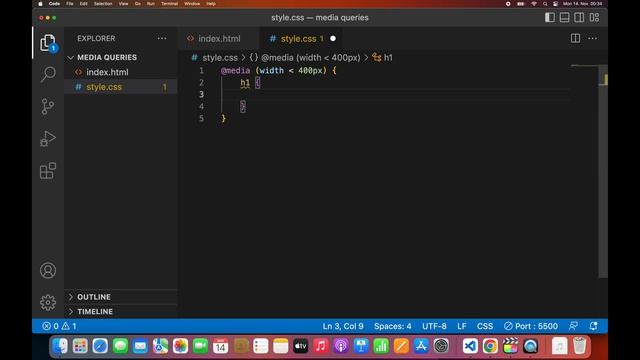Open Final Cut Pro from the dock
The height and width of the screenshot is (360, 640).
point(510,346)
